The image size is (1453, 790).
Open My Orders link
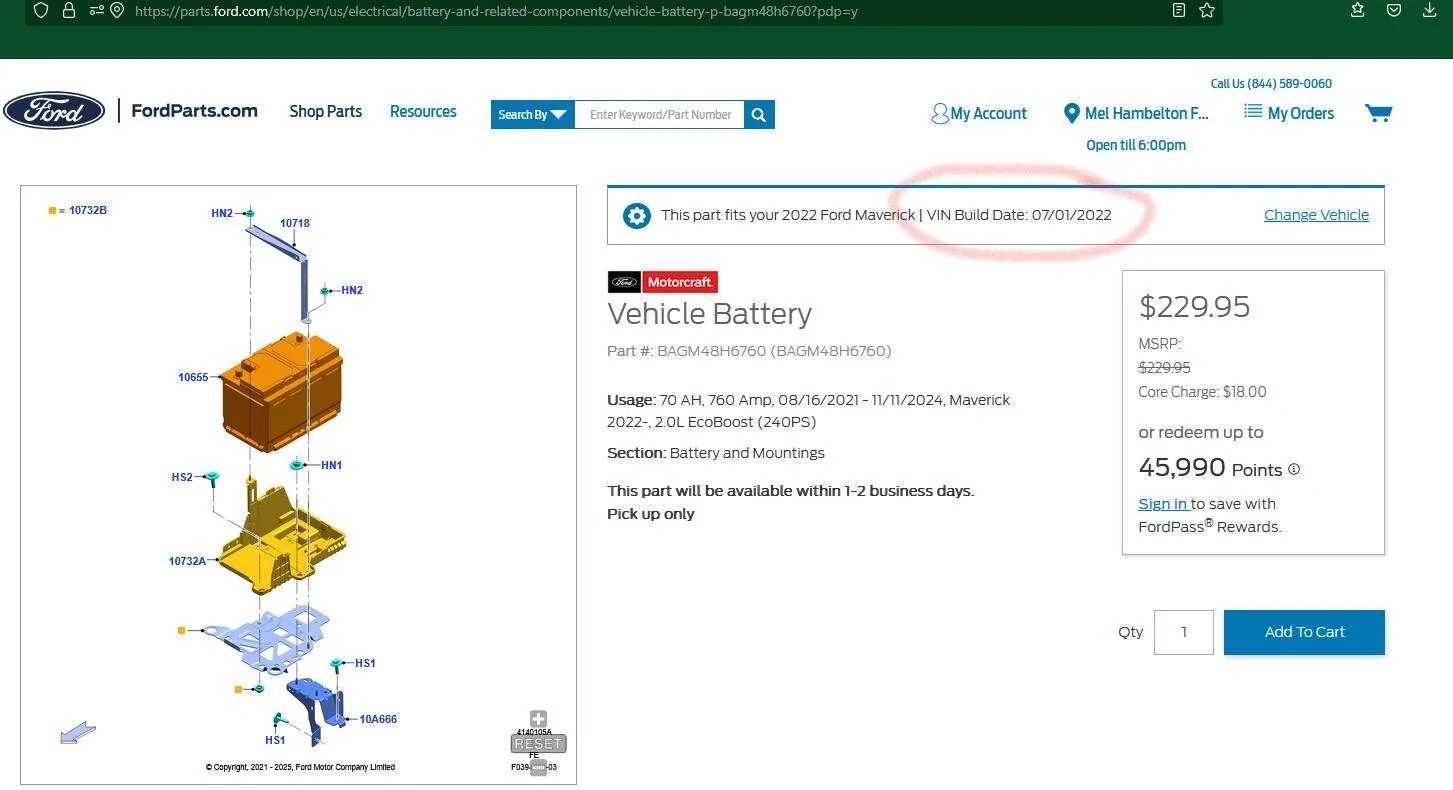pos(1301,114)
